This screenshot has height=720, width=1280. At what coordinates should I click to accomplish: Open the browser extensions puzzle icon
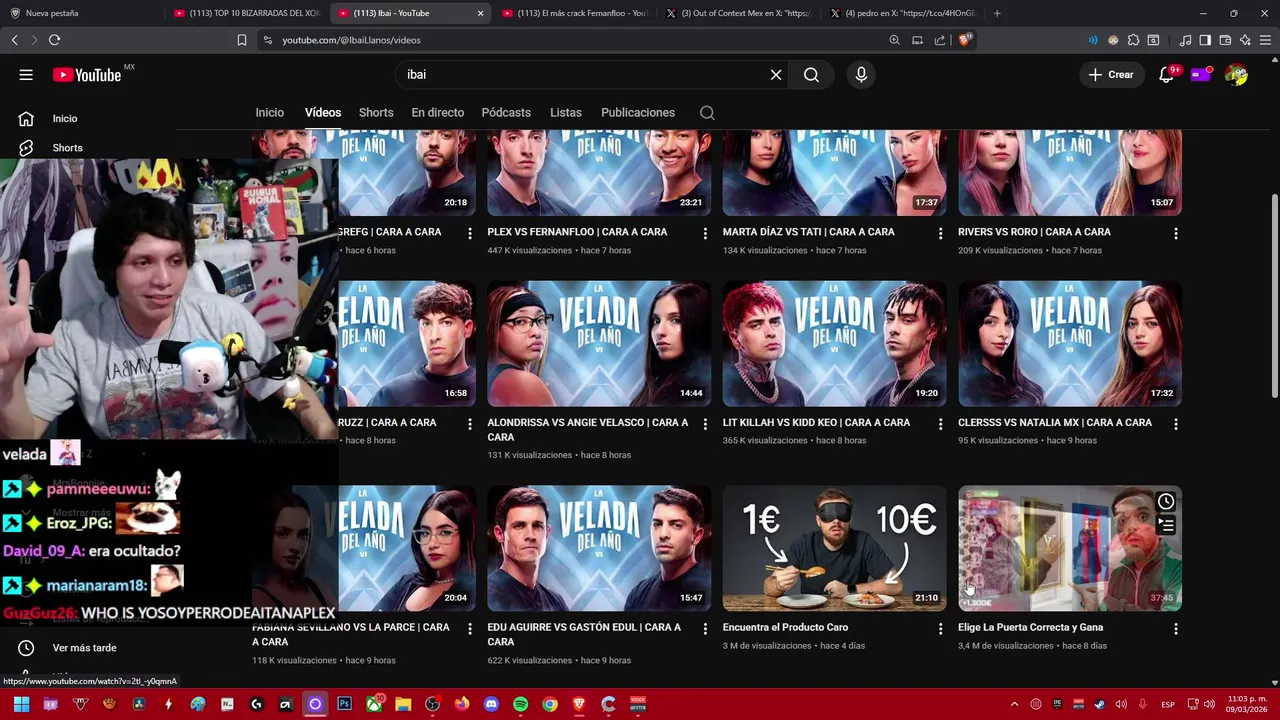pyautogui.click(x=1133, y=40)
